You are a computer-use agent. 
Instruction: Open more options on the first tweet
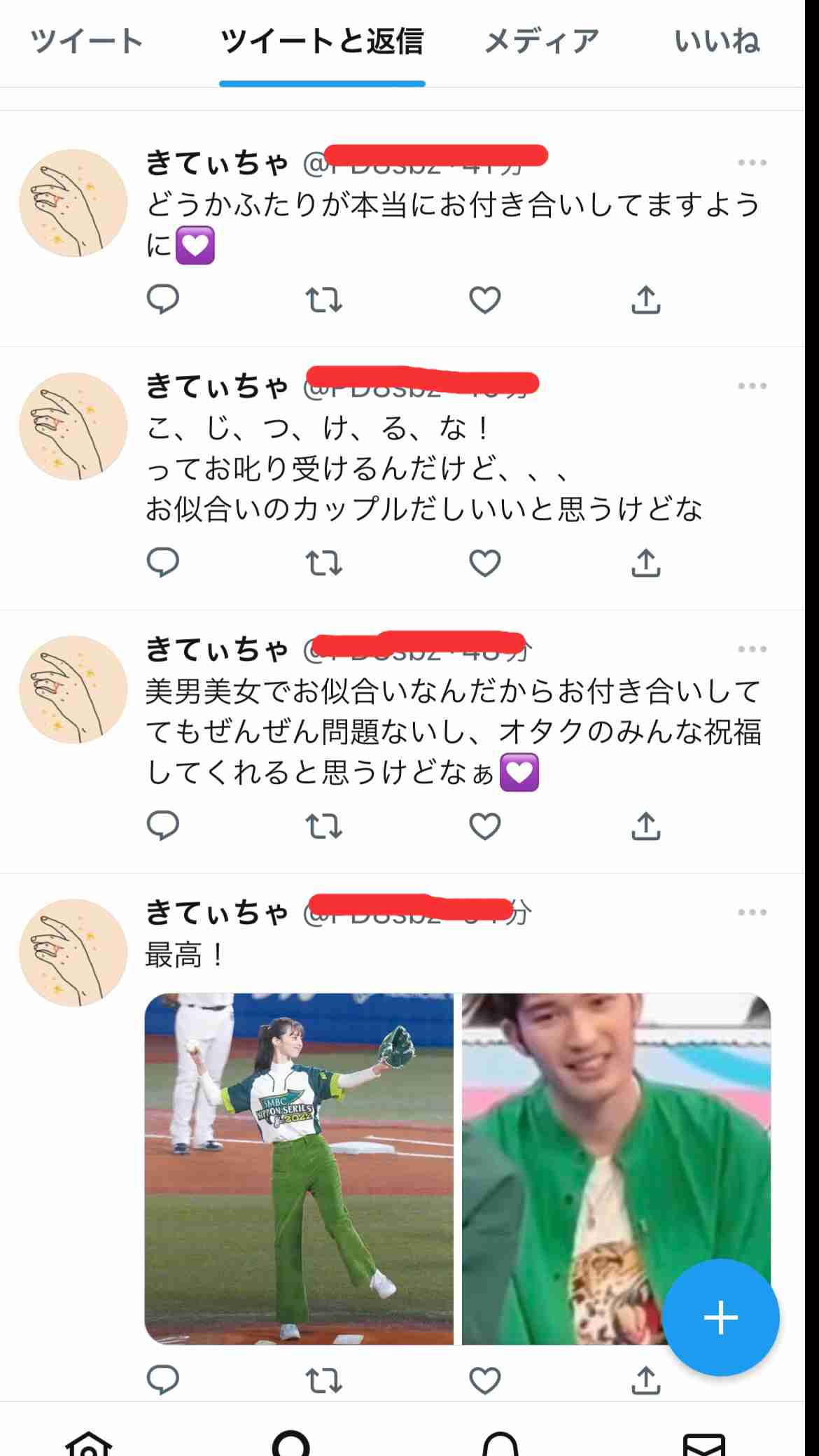752,162
